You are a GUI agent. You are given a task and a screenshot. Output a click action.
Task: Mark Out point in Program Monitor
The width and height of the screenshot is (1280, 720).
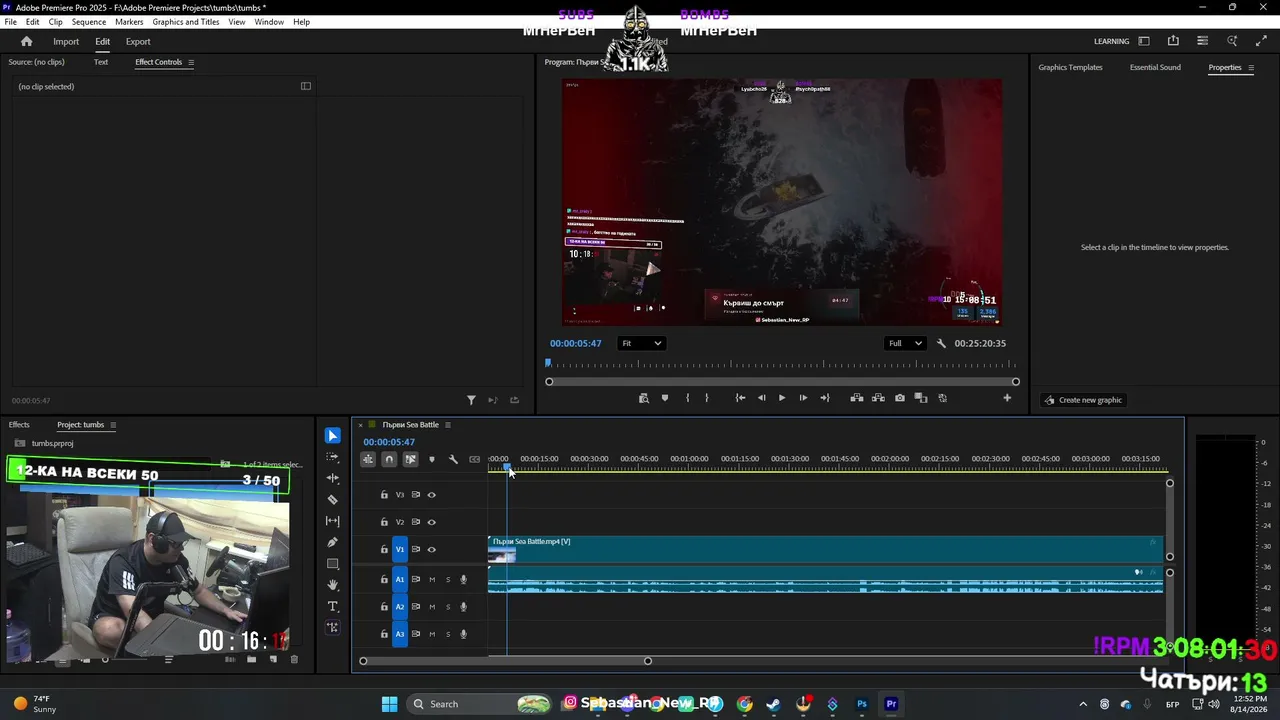tap(707, 398)
